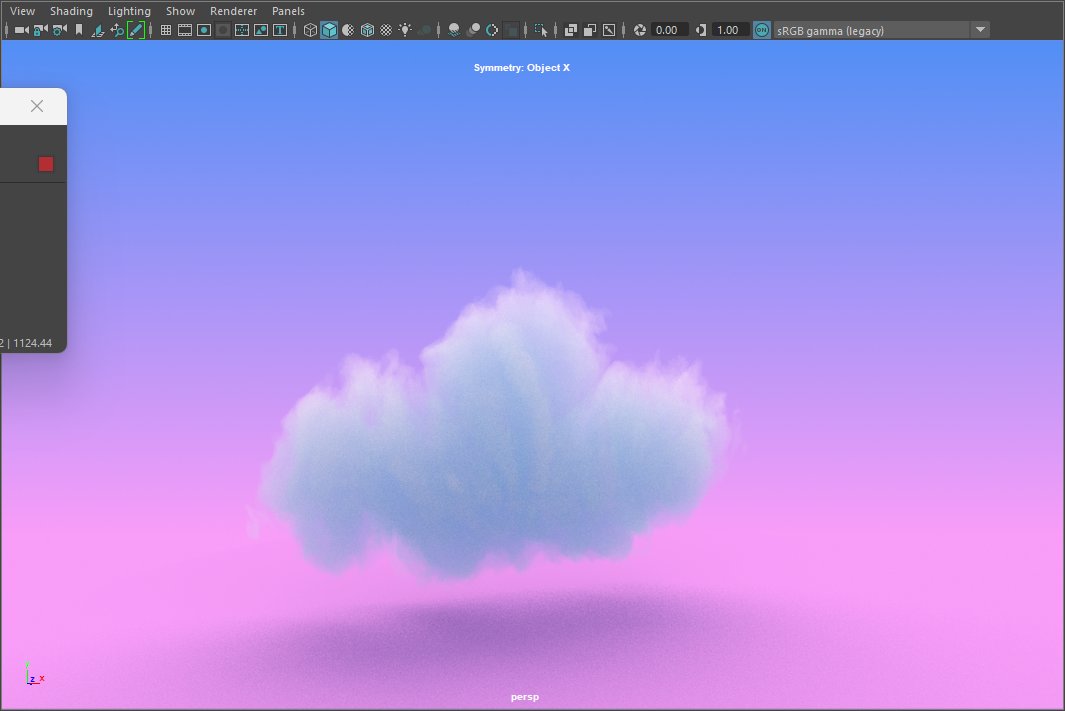Expand the view transform dropdown arrow
This screenshot has height=711, width=1065.
[x=980, y=30]
